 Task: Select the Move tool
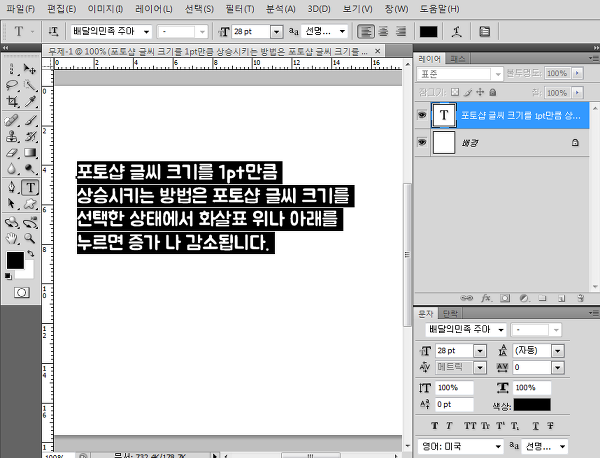(29, 69)
